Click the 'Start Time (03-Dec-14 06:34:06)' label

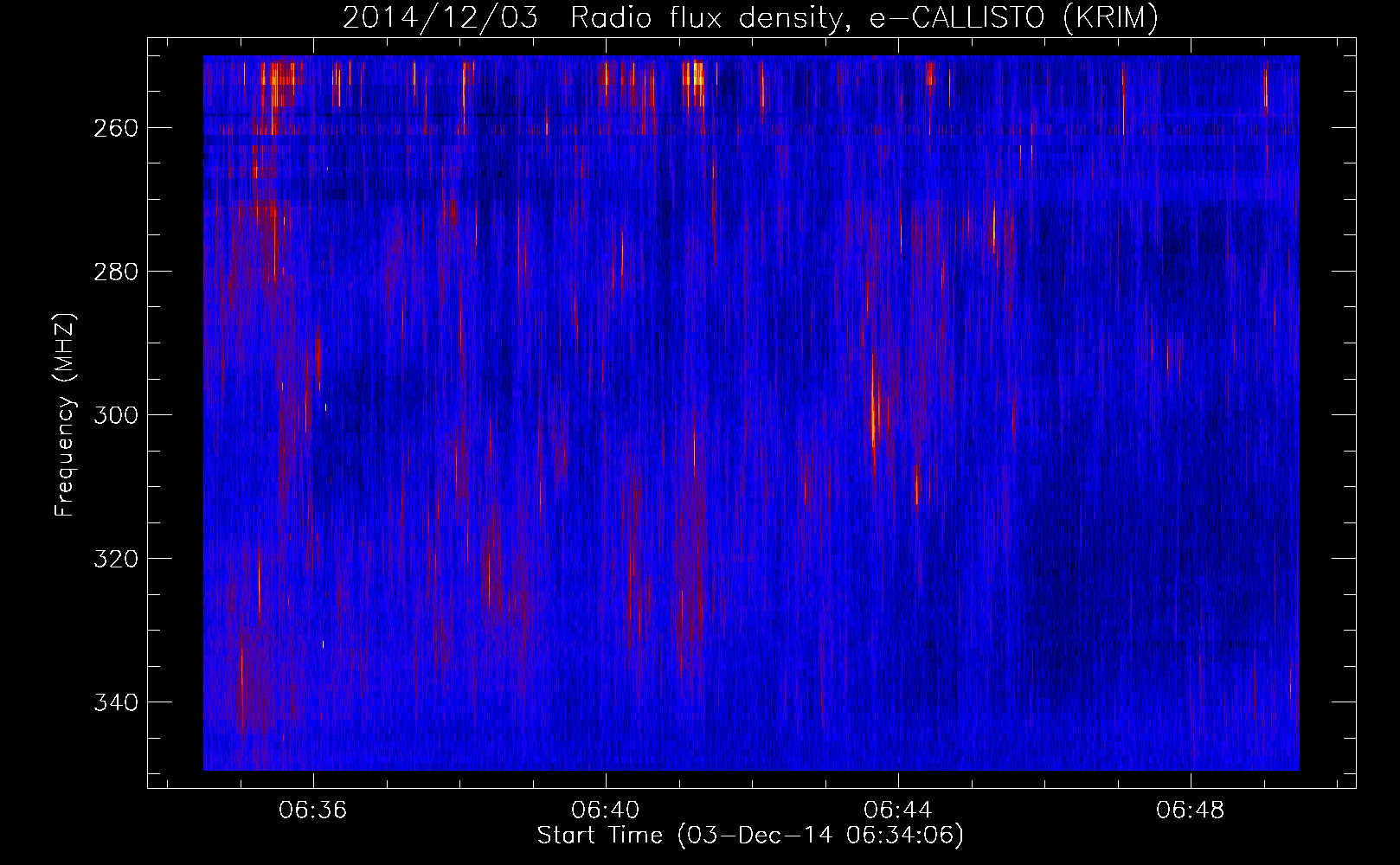point(750,836)
